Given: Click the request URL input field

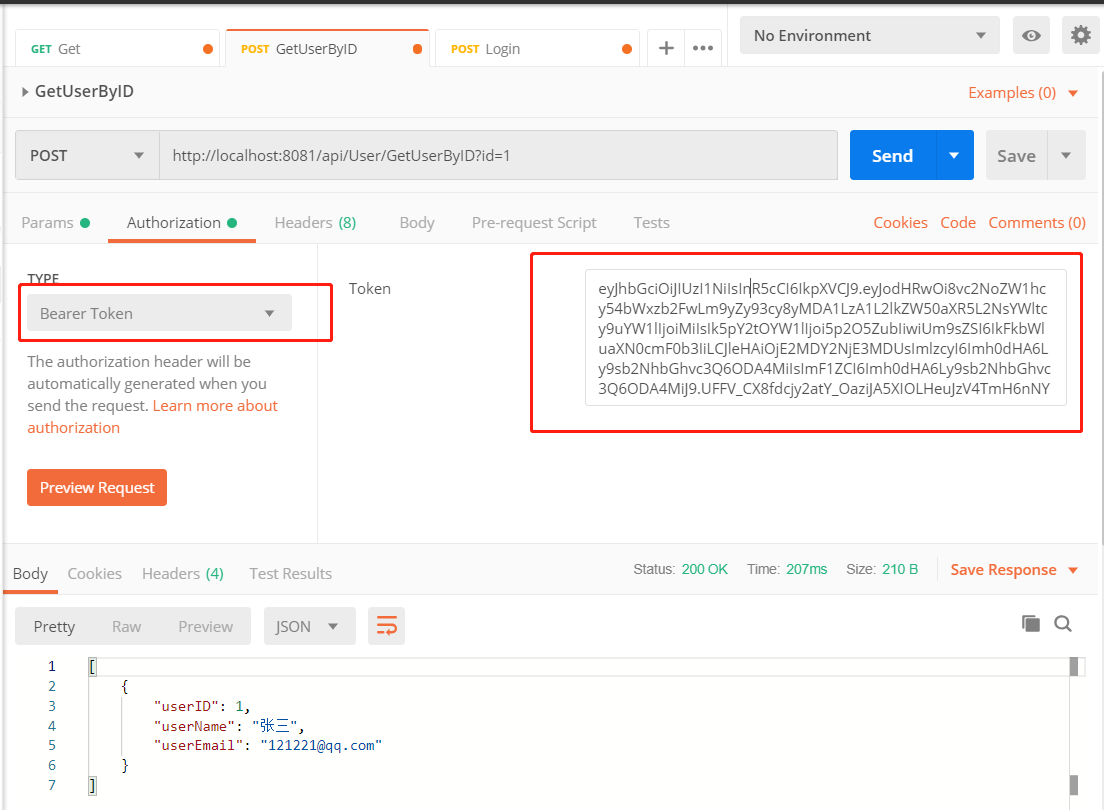Looking at the screenshot, I should (498, 155).
